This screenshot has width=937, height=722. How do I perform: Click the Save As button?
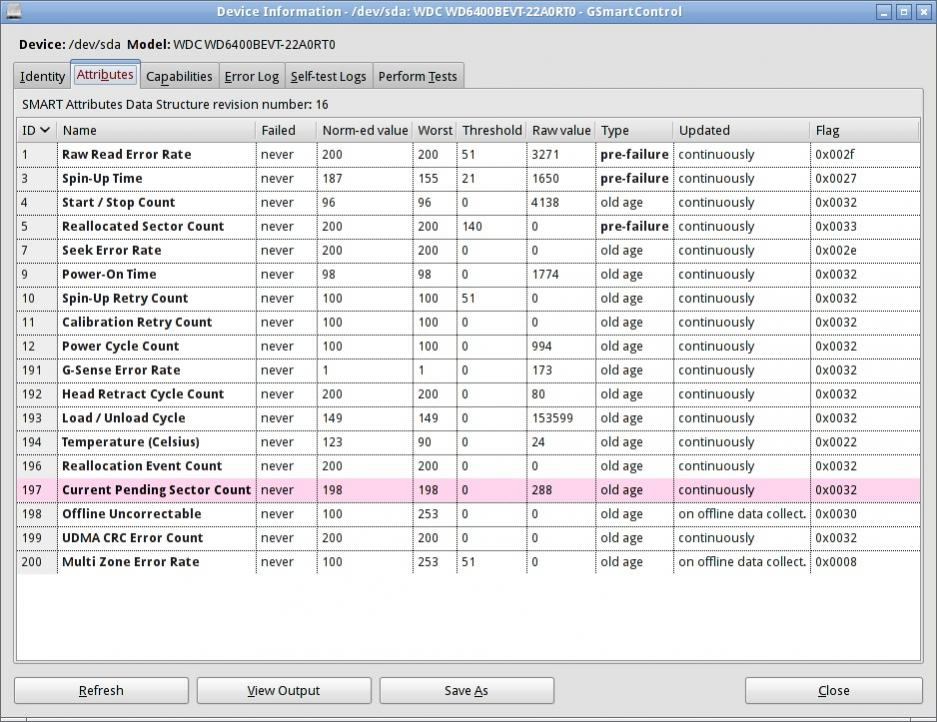coord(466,690)
